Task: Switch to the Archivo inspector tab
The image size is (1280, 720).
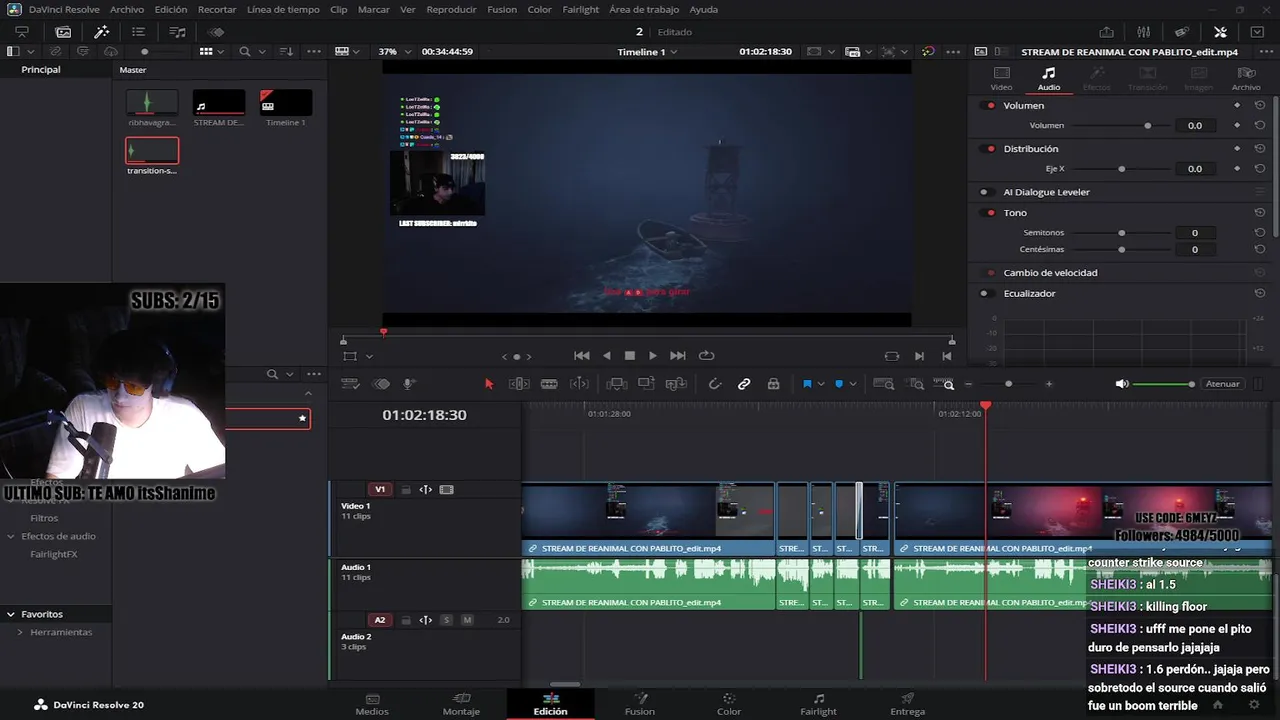Action: 1246,78
